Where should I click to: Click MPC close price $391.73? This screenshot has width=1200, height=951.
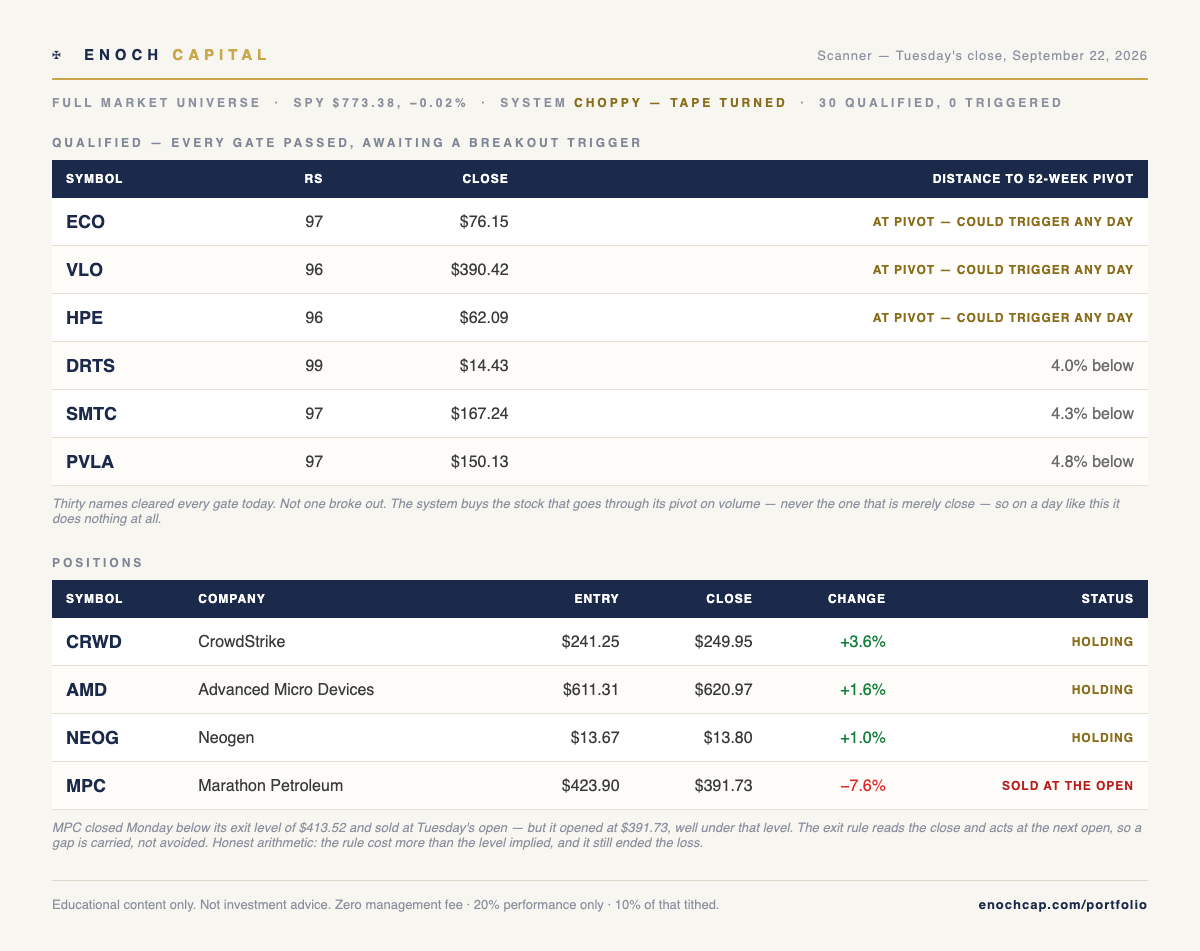pyautogui.click(x=723, y=786)
